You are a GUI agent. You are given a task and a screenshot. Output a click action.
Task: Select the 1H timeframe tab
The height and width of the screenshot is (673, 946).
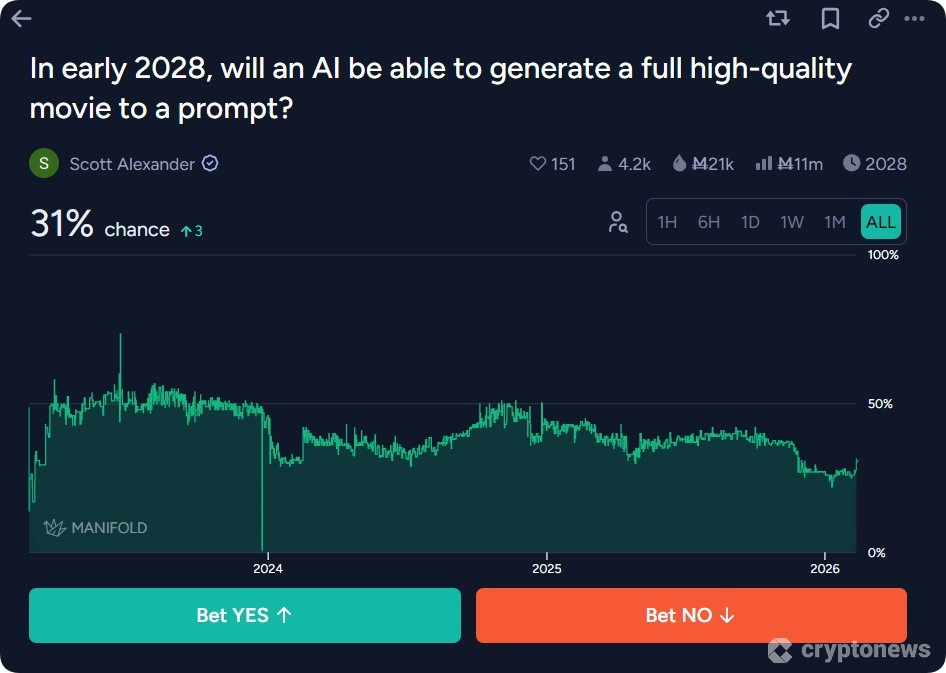coord(667,222)
